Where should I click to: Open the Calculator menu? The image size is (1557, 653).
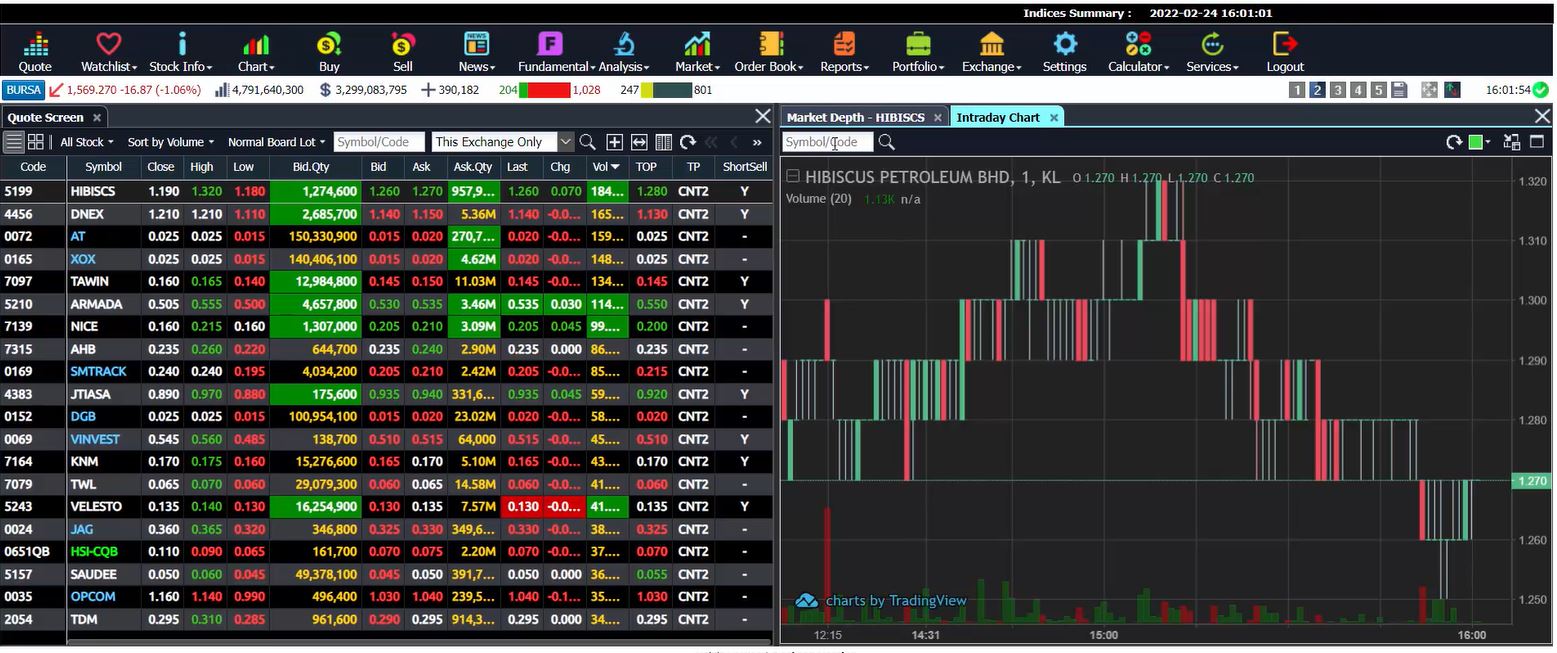point(1138,52)
